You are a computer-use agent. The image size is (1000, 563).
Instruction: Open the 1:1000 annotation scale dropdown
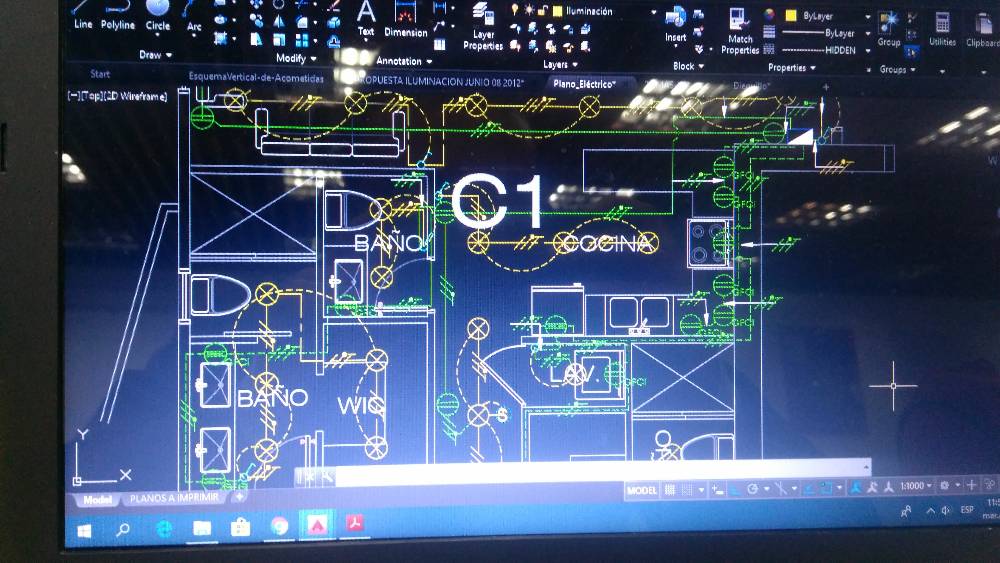pyautogui.click(x=916, y=486)
